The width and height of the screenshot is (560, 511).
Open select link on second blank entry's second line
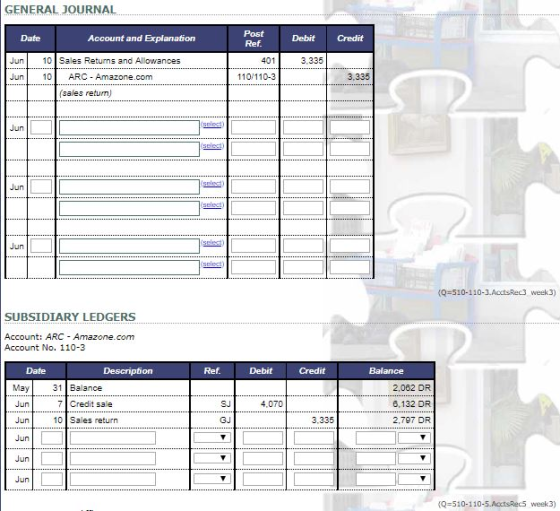pos(212,205)
